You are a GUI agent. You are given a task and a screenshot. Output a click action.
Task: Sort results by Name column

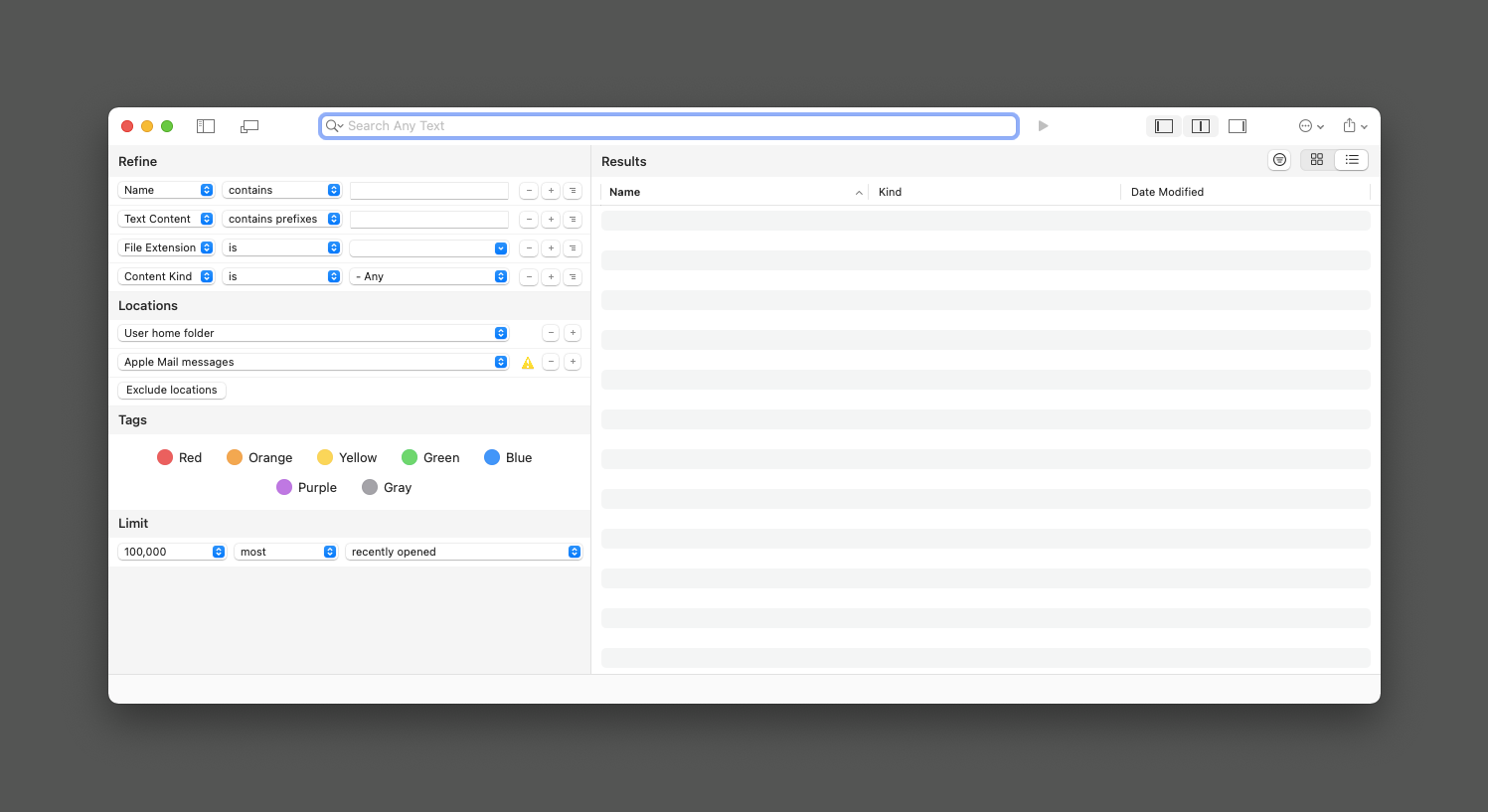(735, 192)
